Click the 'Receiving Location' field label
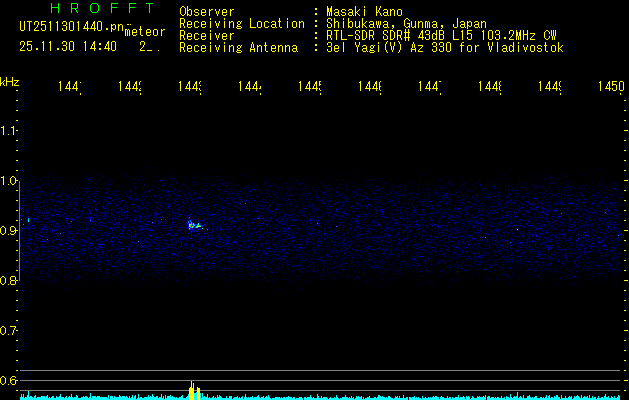 pos(241,24)
